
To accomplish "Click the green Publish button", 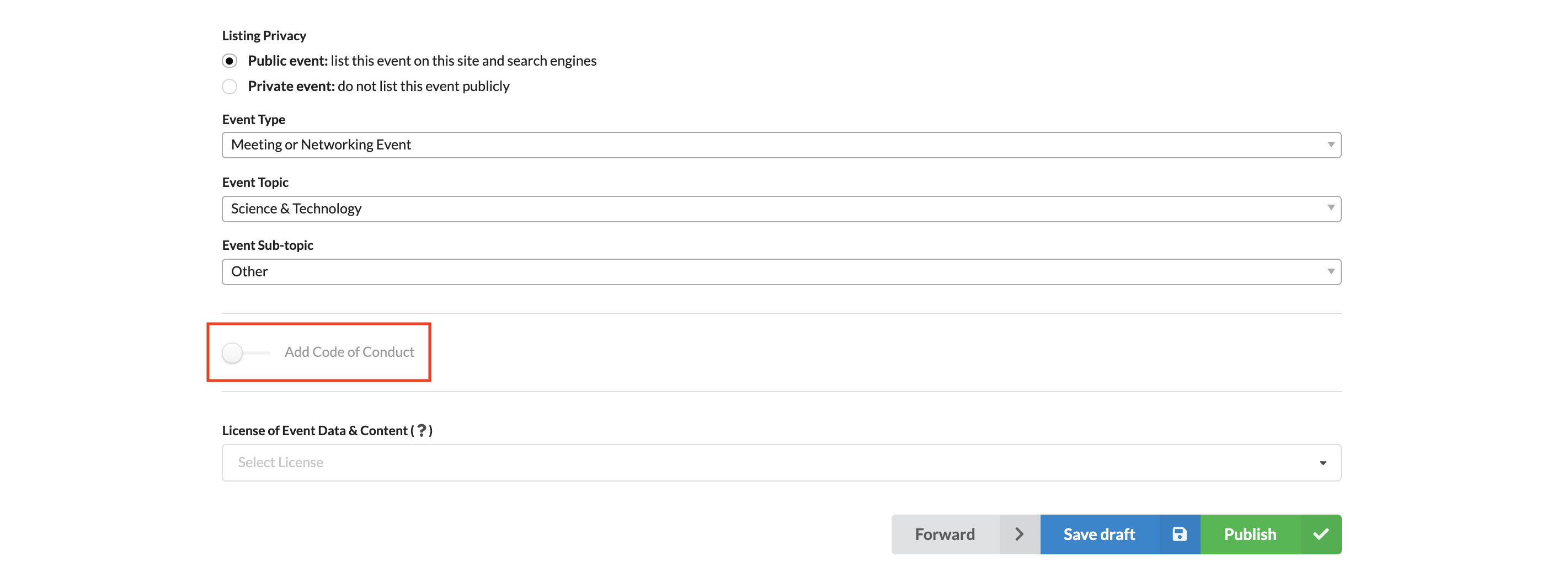I will (1271, 534).
